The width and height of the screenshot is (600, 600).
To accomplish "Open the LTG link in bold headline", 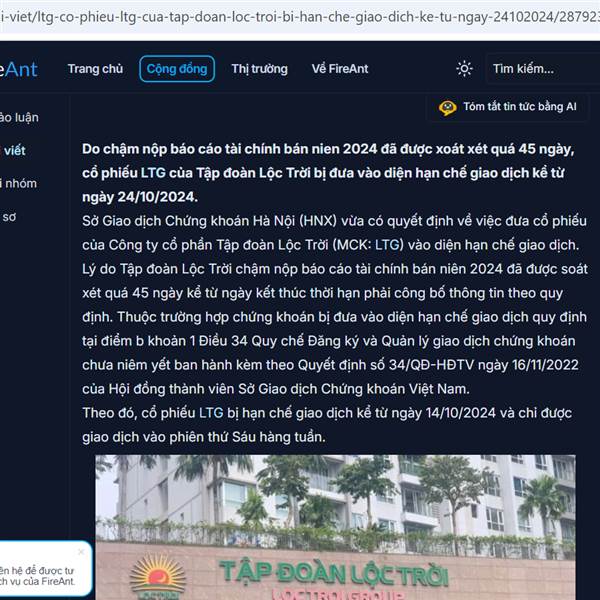I will click(153, 173).
